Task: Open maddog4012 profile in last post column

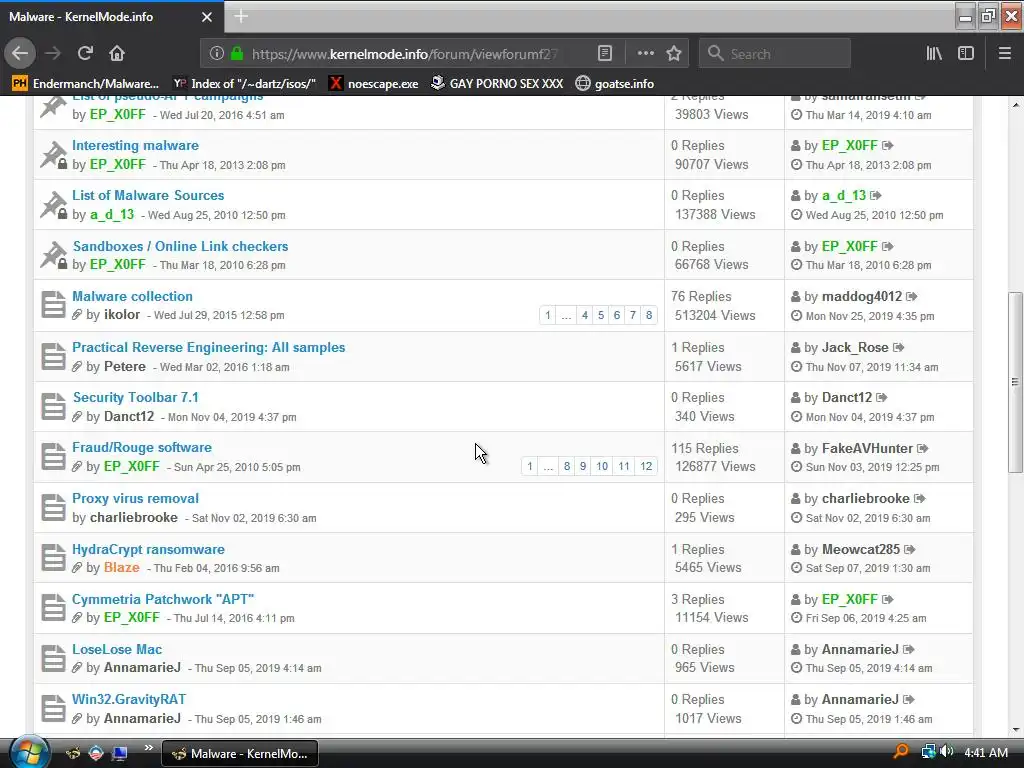Action: [861, 296]
